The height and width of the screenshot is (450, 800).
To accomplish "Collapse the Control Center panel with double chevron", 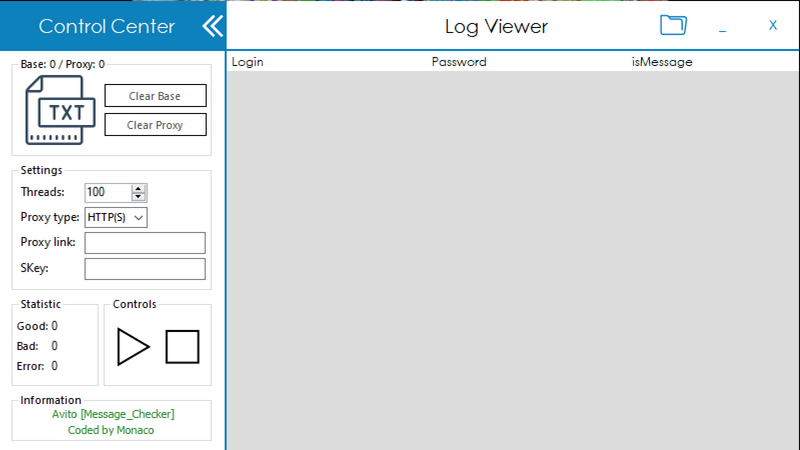I will tap(213, 26).
